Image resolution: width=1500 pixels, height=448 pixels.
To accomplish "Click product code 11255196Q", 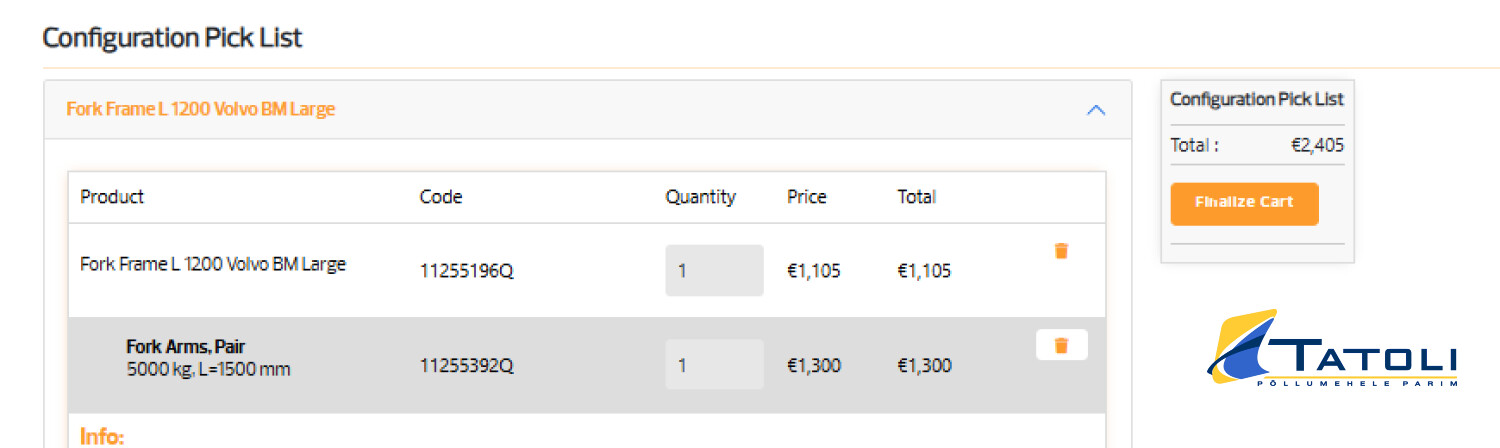I will [466, 271].
